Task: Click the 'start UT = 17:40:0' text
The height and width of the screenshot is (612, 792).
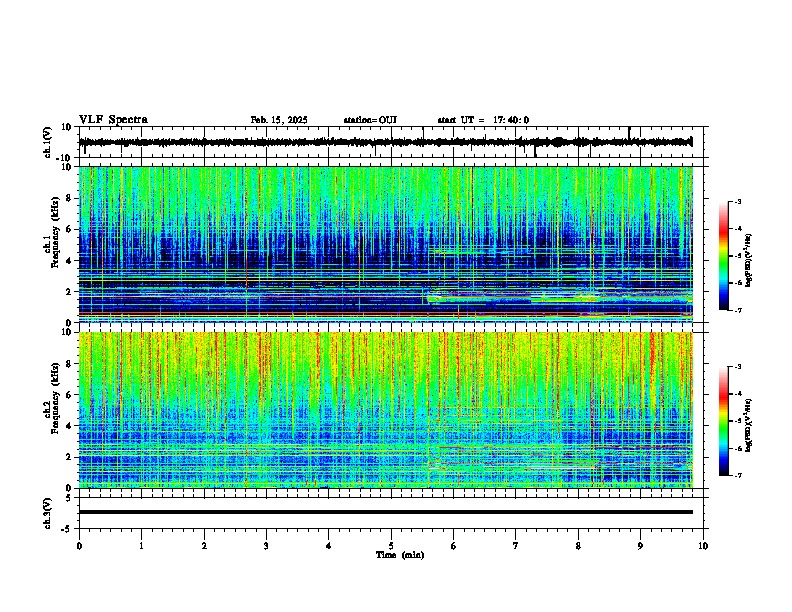Action: tap(483, 120)
